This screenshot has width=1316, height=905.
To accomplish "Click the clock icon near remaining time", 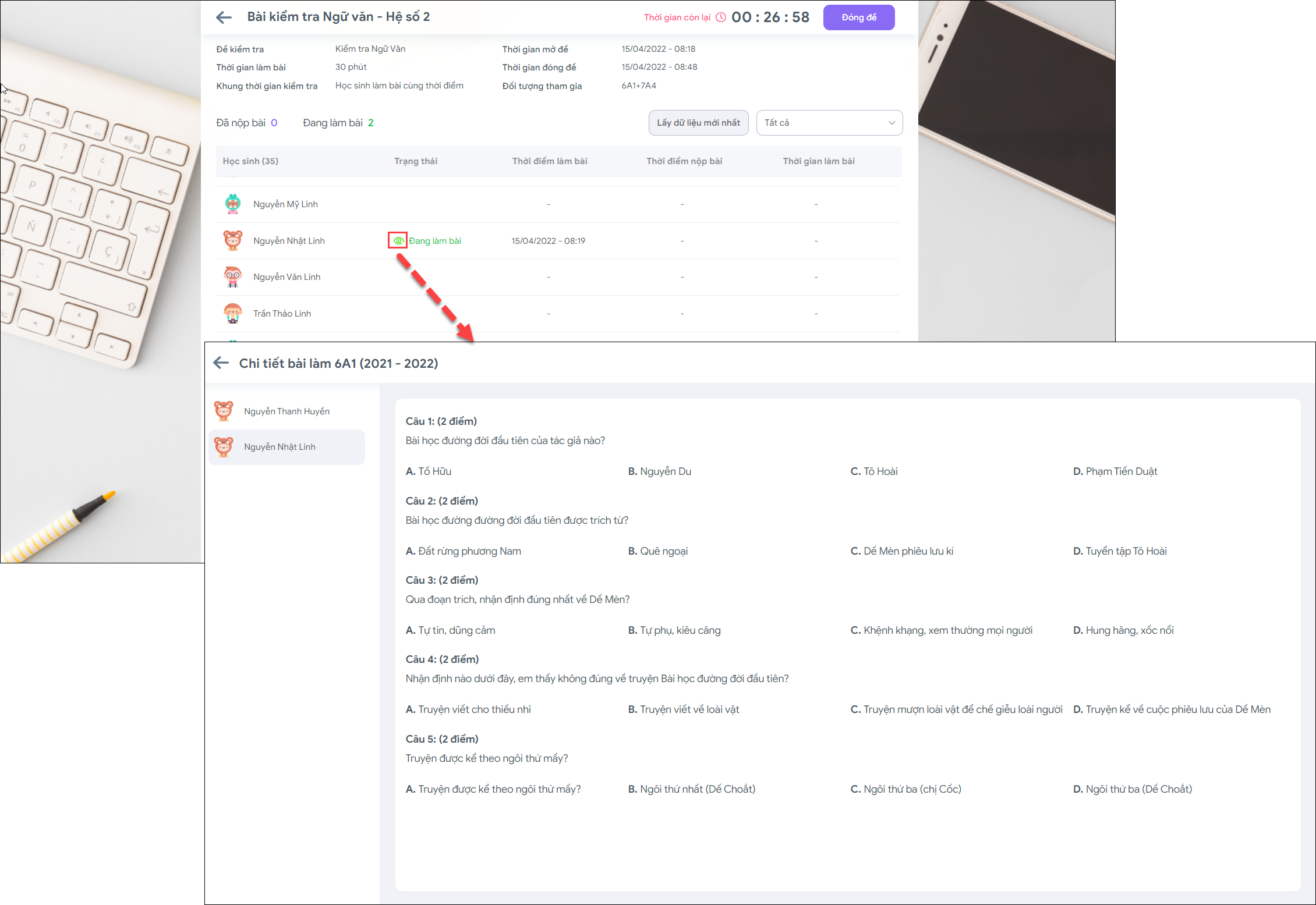I will pyautogui.click(x=721, y=17).
